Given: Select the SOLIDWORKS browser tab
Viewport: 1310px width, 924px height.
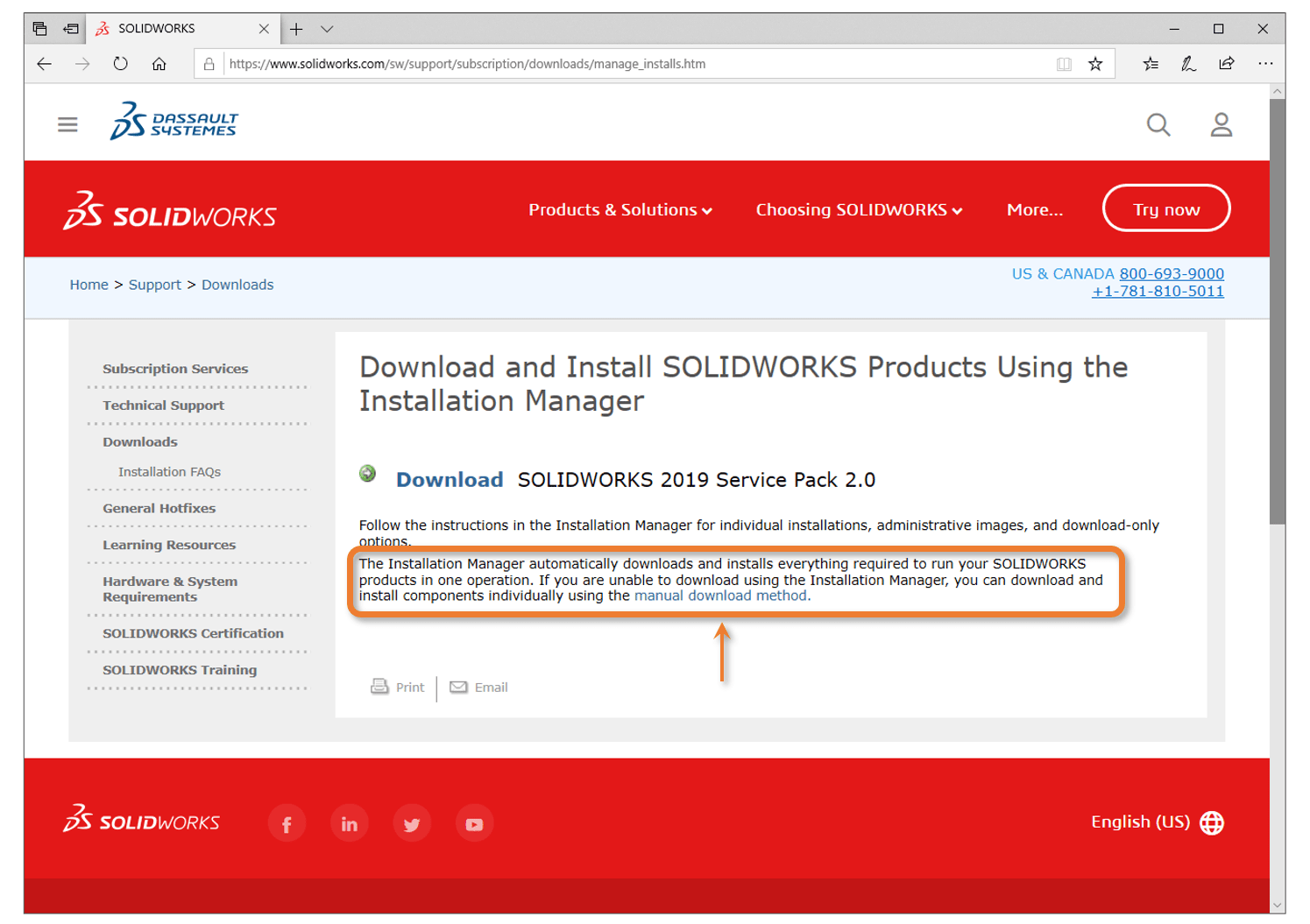Looking at the screenshot, I should pyautogui.click(x=182, y=29).
